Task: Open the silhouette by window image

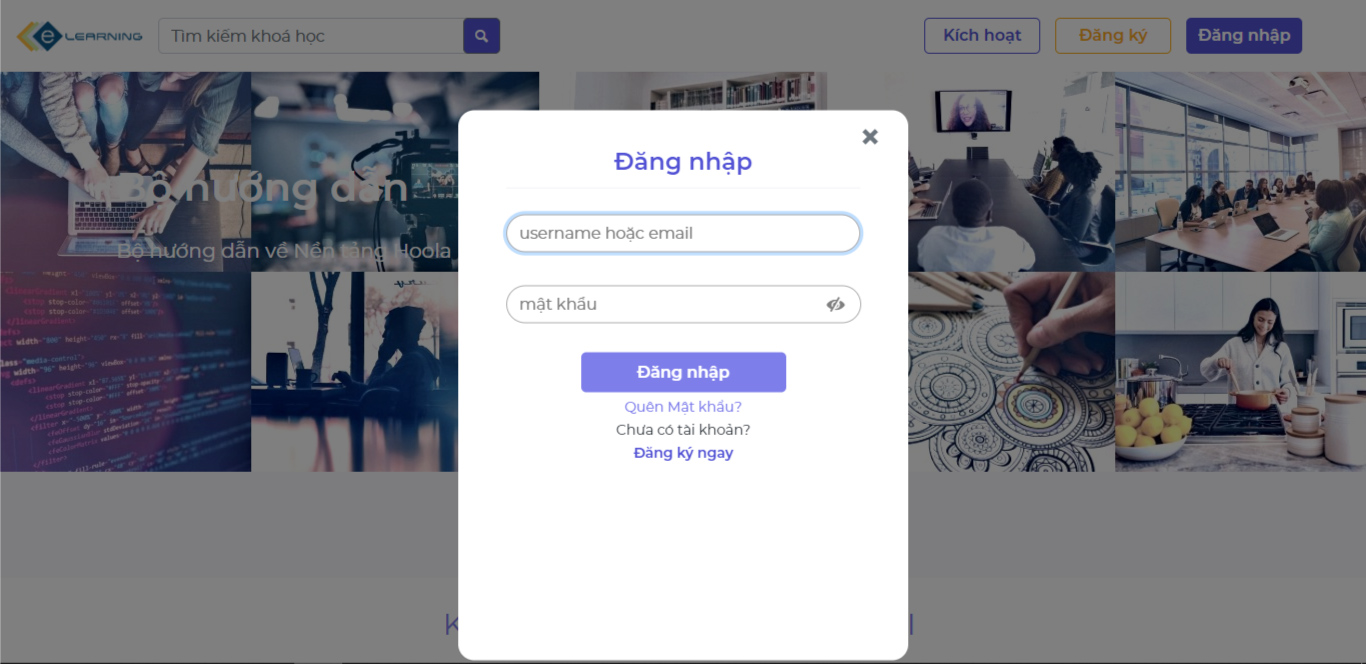Action: point(355,371)
